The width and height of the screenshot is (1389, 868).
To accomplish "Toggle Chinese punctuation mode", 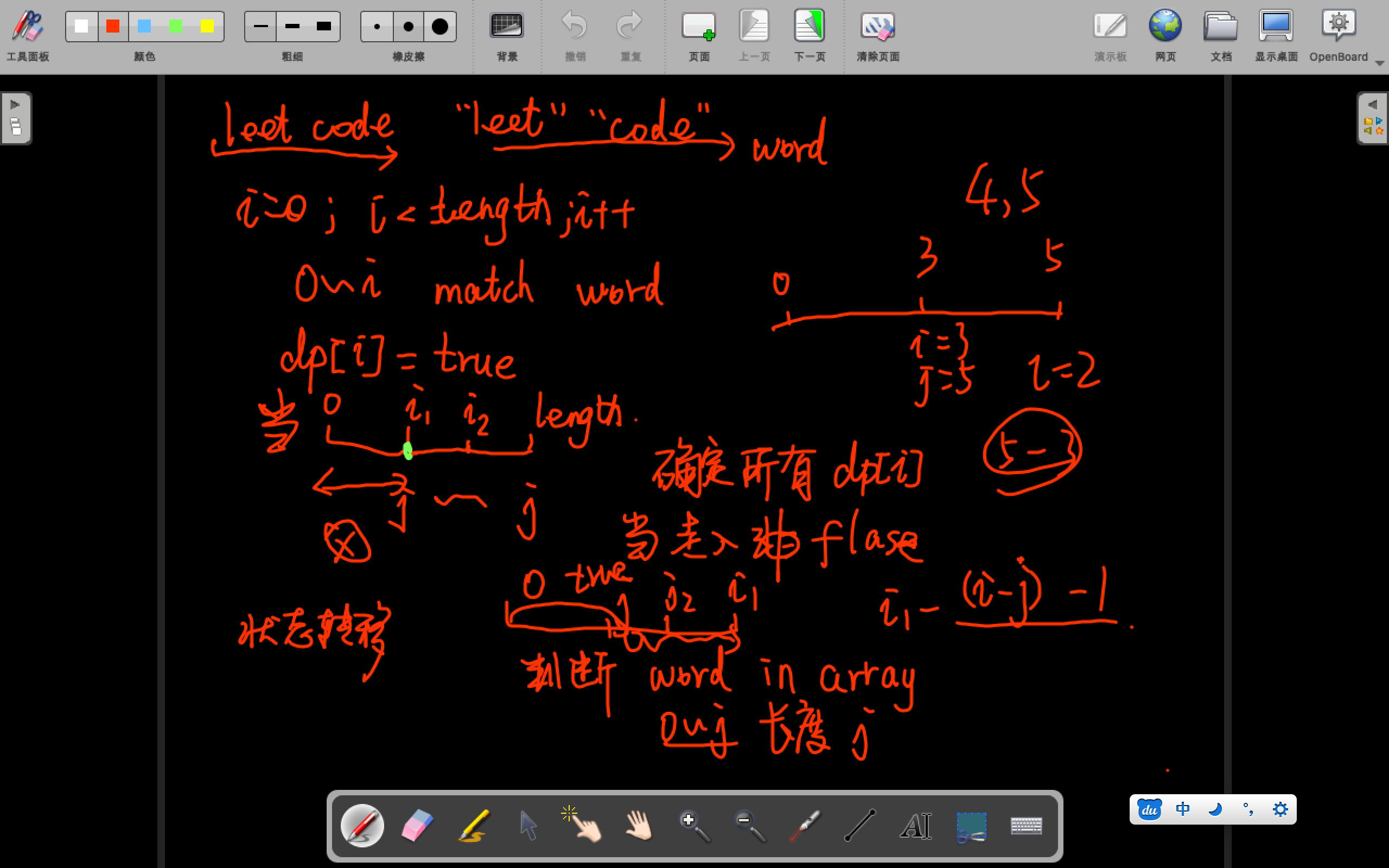I will coord(1248,809).
